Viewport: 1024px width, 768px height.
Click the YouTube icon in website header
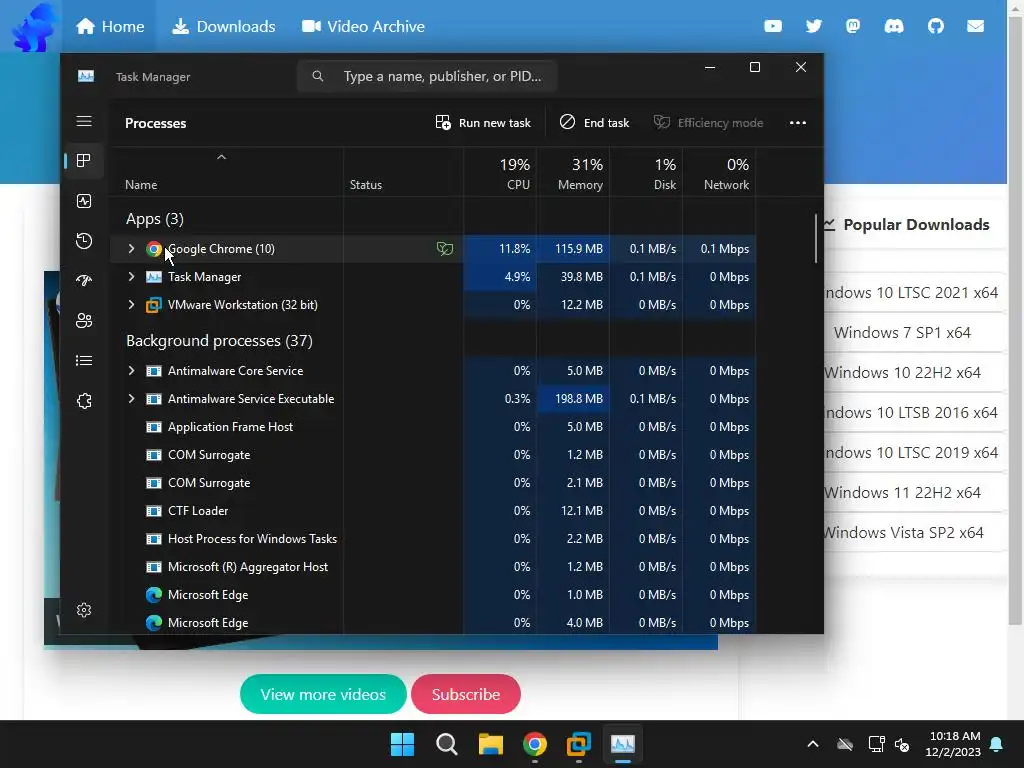[773, 26]
